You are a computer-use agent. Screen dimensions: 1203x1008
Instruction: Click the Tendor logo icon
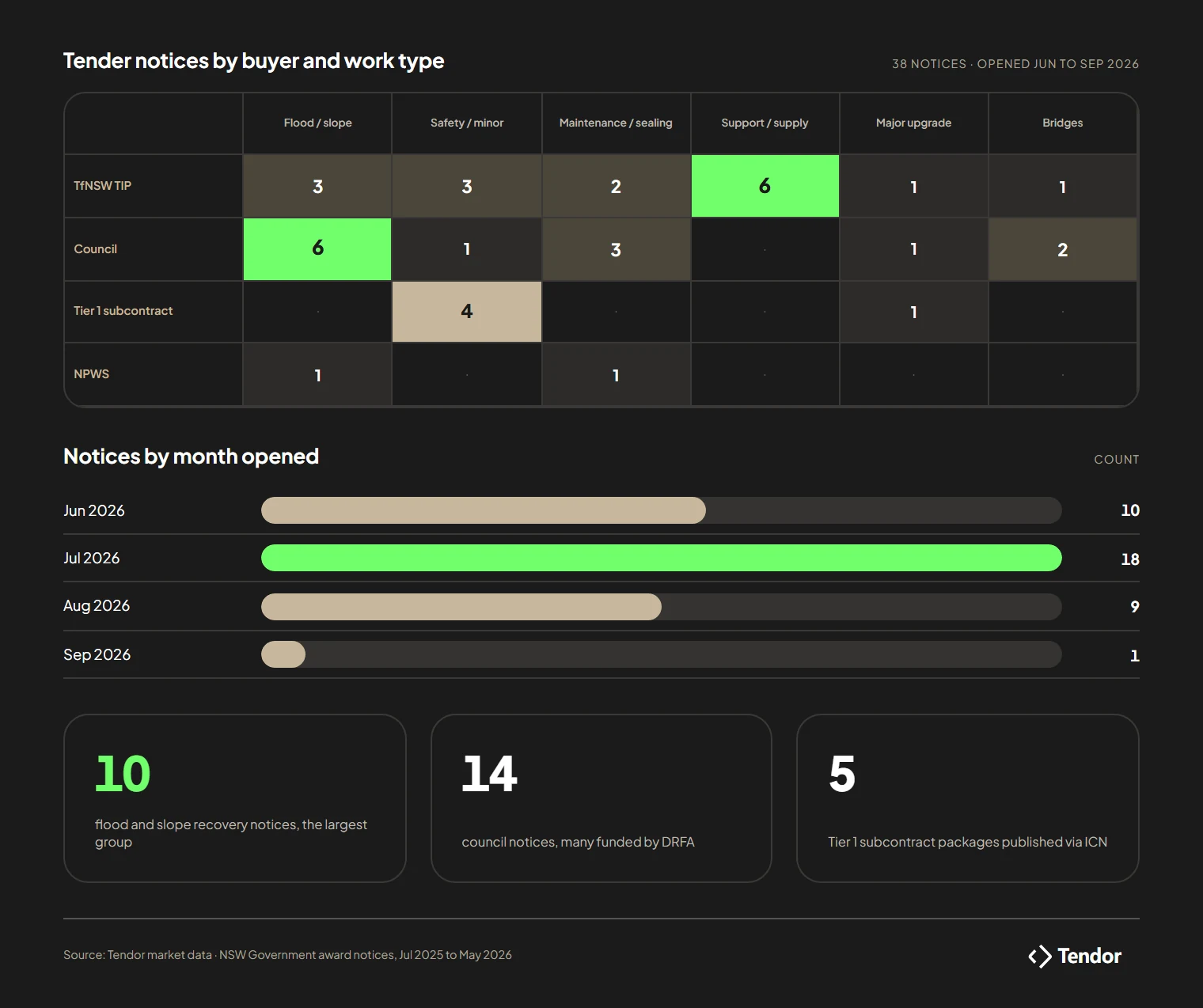(1039, 956)
